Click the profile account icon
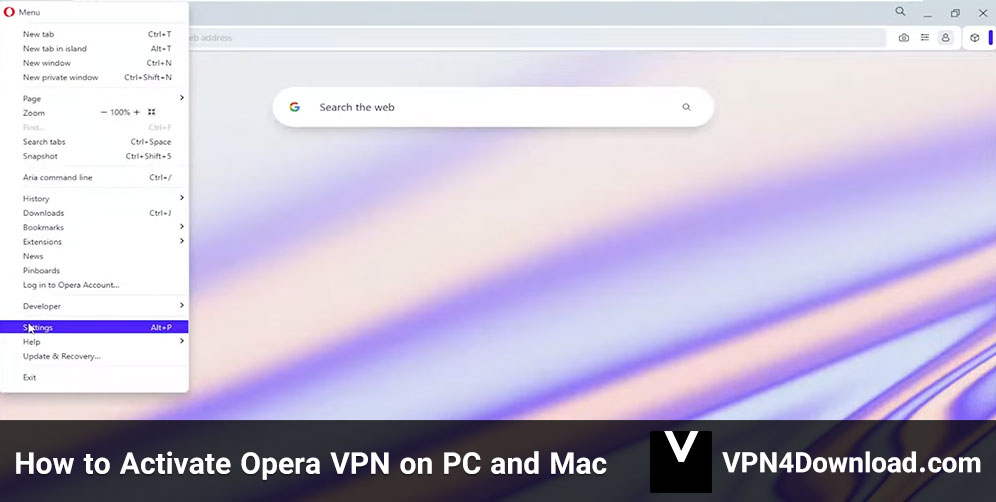This screenshot has height=502, width=996. [946, 38]
